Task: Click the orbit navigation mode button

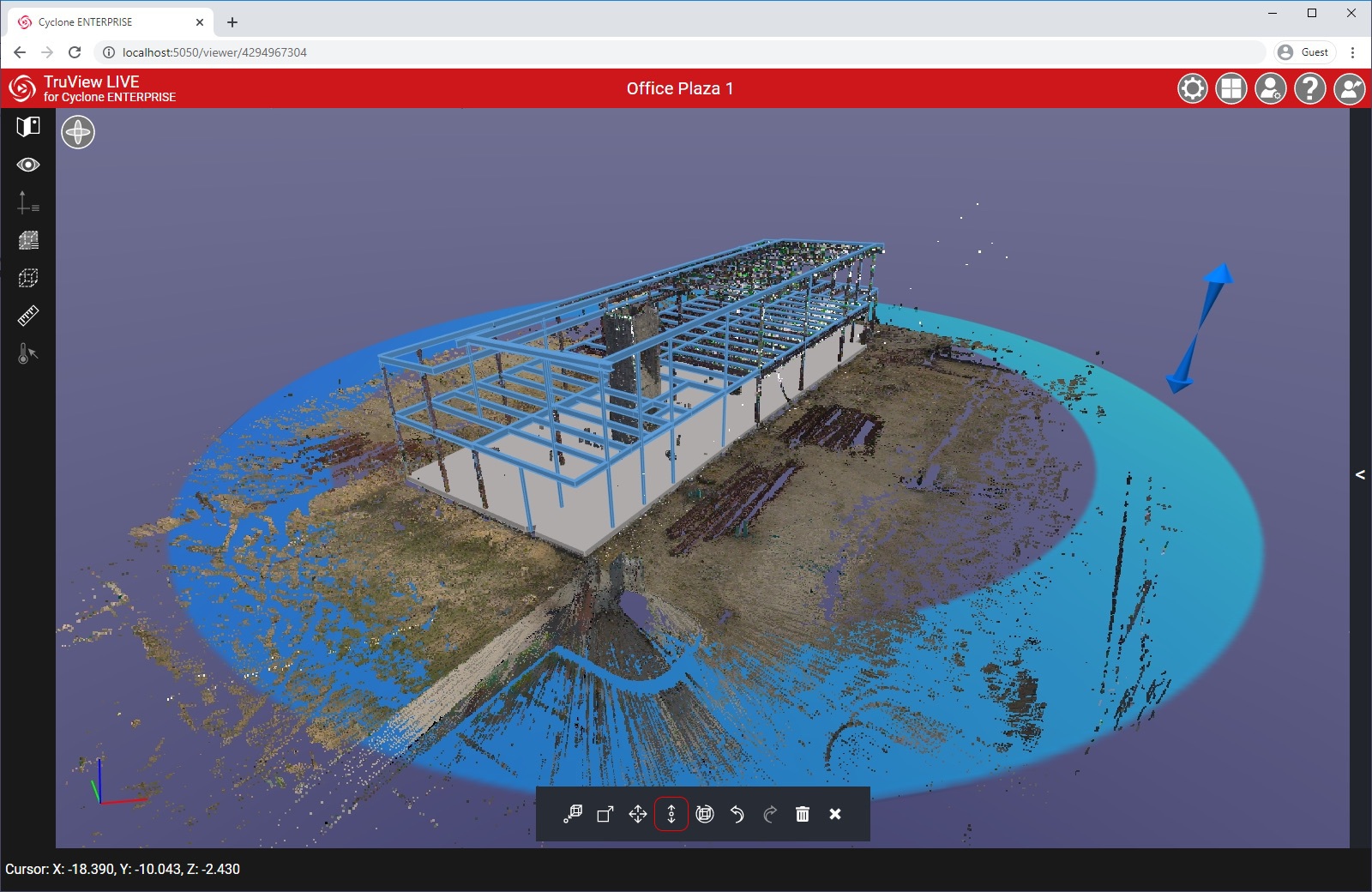Action: [x=78, y=132]
